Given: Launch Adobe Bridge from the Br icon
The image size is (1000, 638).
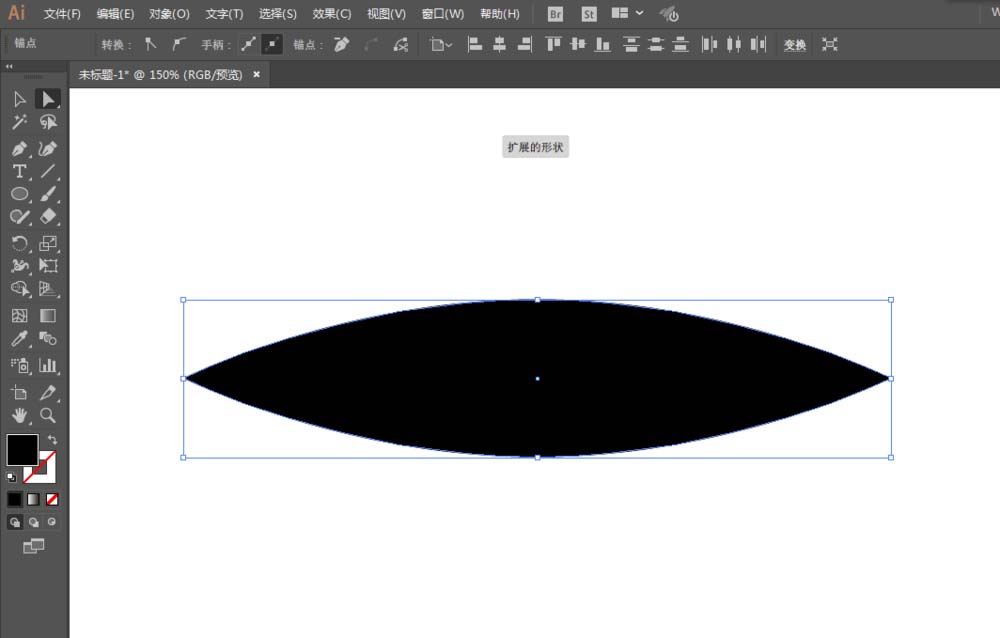Looking at the screenshot, I should click(x=555, y=14).
